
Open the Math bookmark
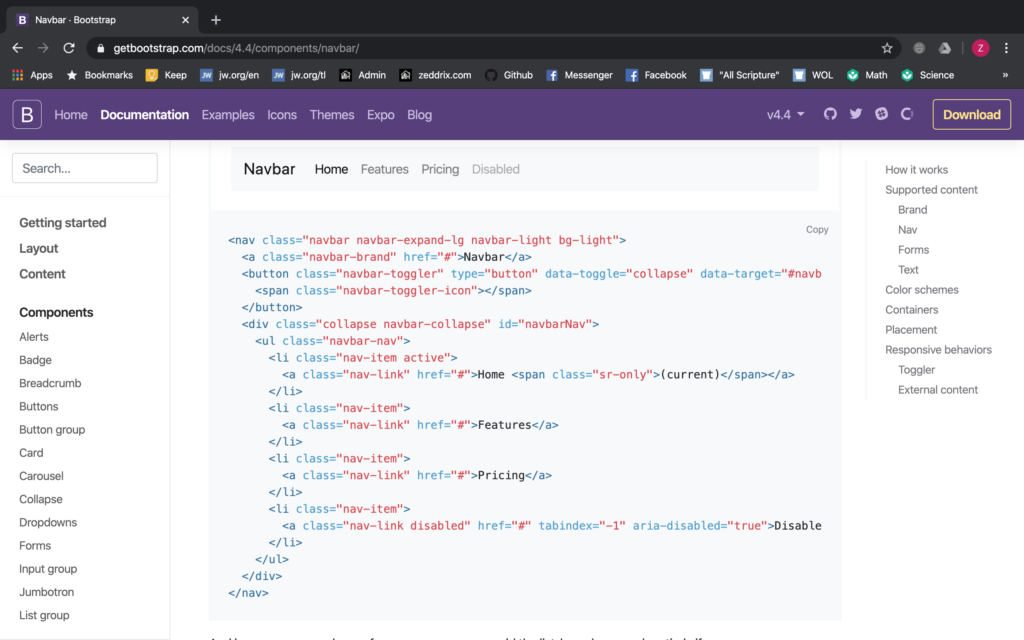(x=867, y=75)
